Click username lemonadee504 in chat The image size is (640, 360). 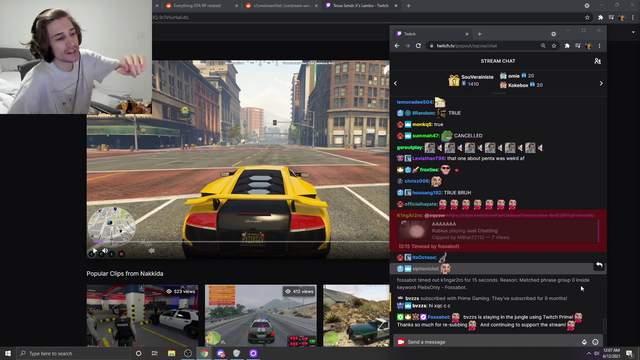coord(415,102)
